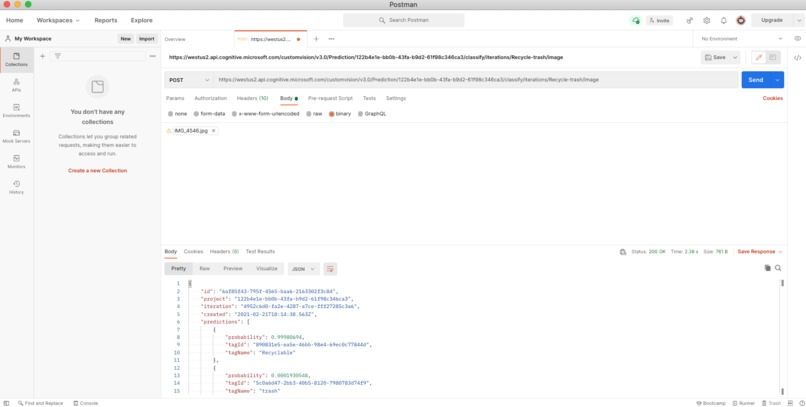Select the x-www-form-urlencoded body option
The image size is (806, 407).
click(265, 114)
